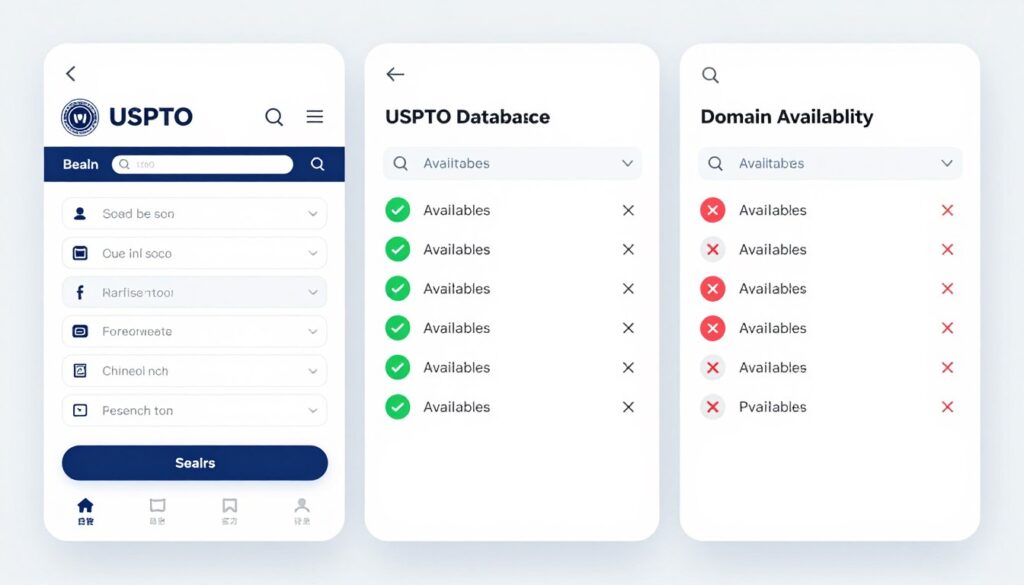This screenshot has height=585, width=1024.
Task: Click the white search field in blue bar
Action: click(202, 164)
